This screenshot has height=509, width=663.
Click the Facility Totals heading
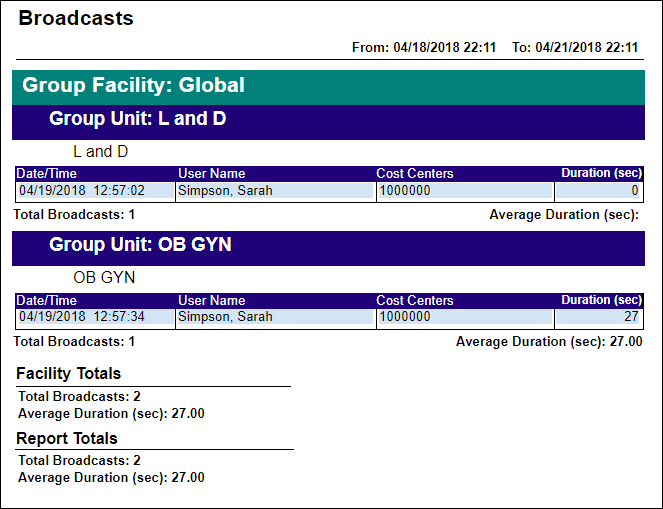[x=68, y=374]
